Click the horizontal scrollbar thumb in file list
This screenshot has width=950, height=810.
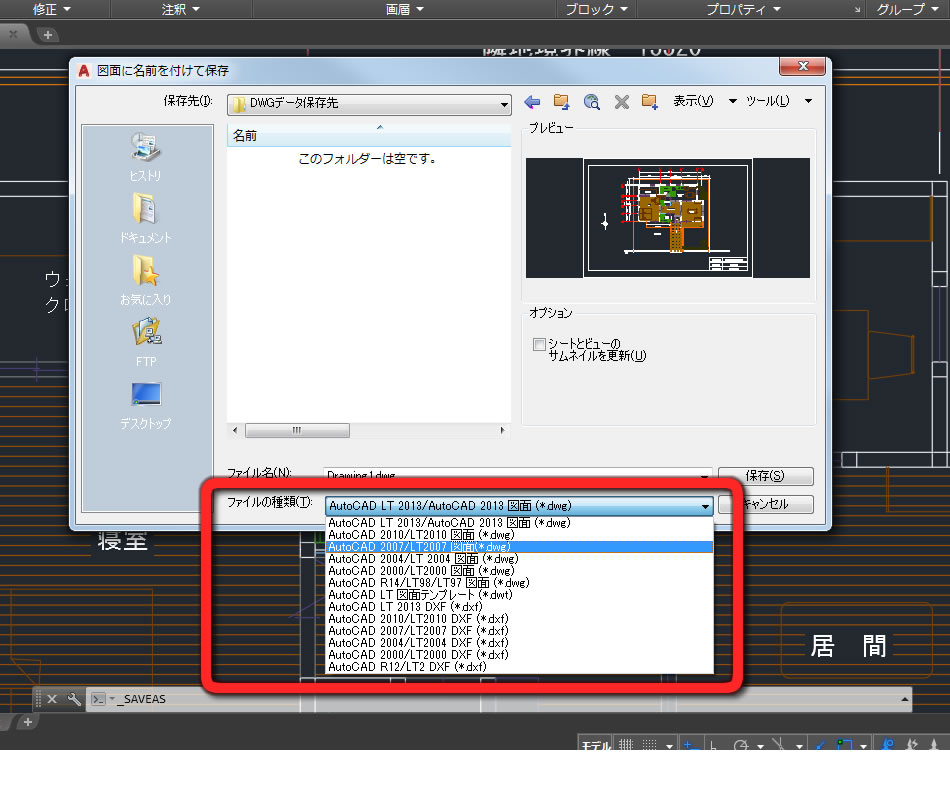pos(297,430)
